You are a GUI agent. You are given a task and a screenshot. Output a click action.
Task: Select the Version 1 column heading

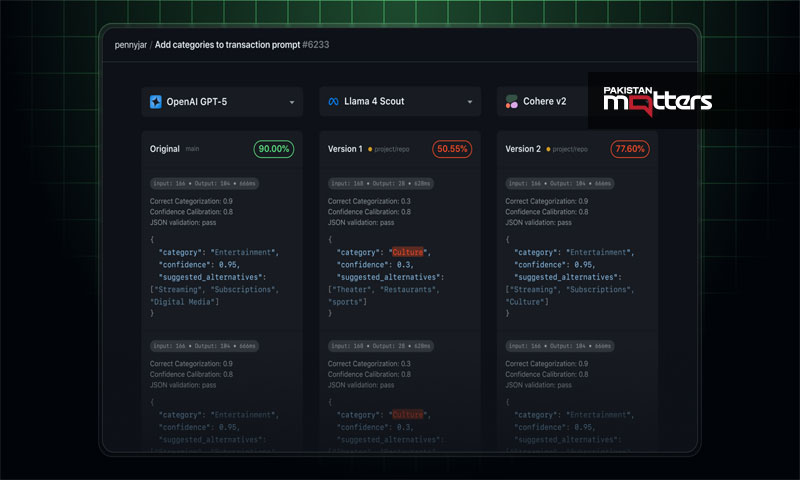point(345,149)
